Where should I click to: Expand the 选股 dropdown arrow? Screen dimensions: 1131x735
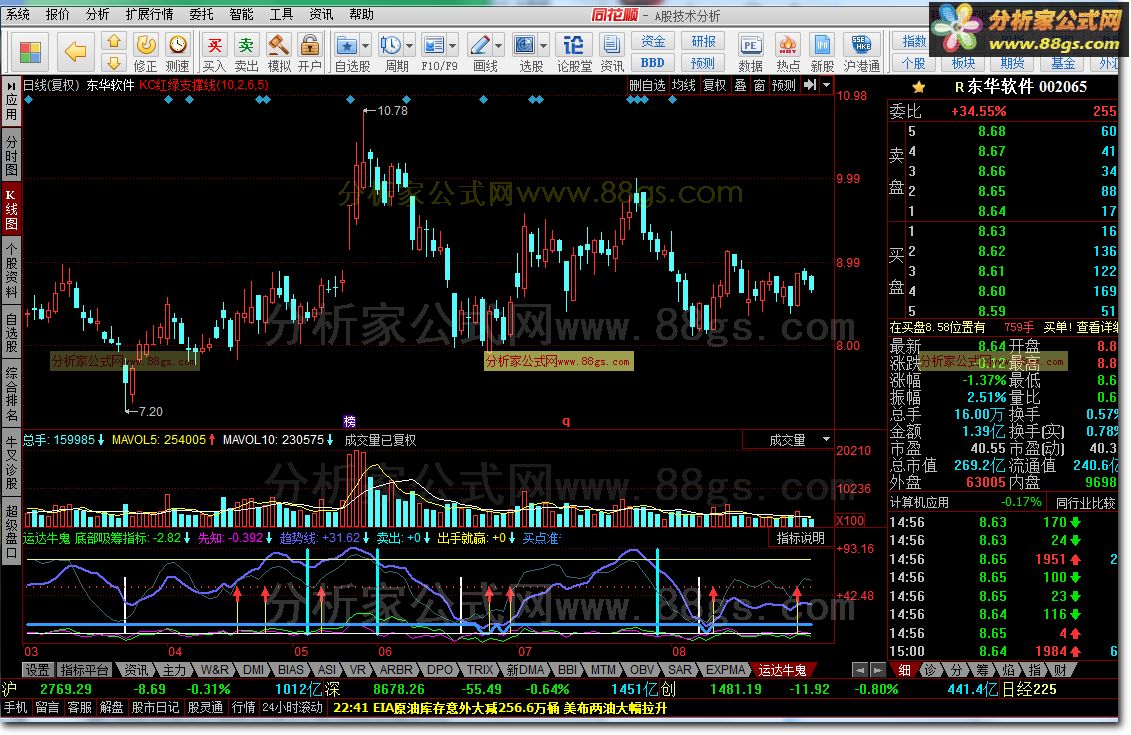pyautogui.click(x=543, y=46)
